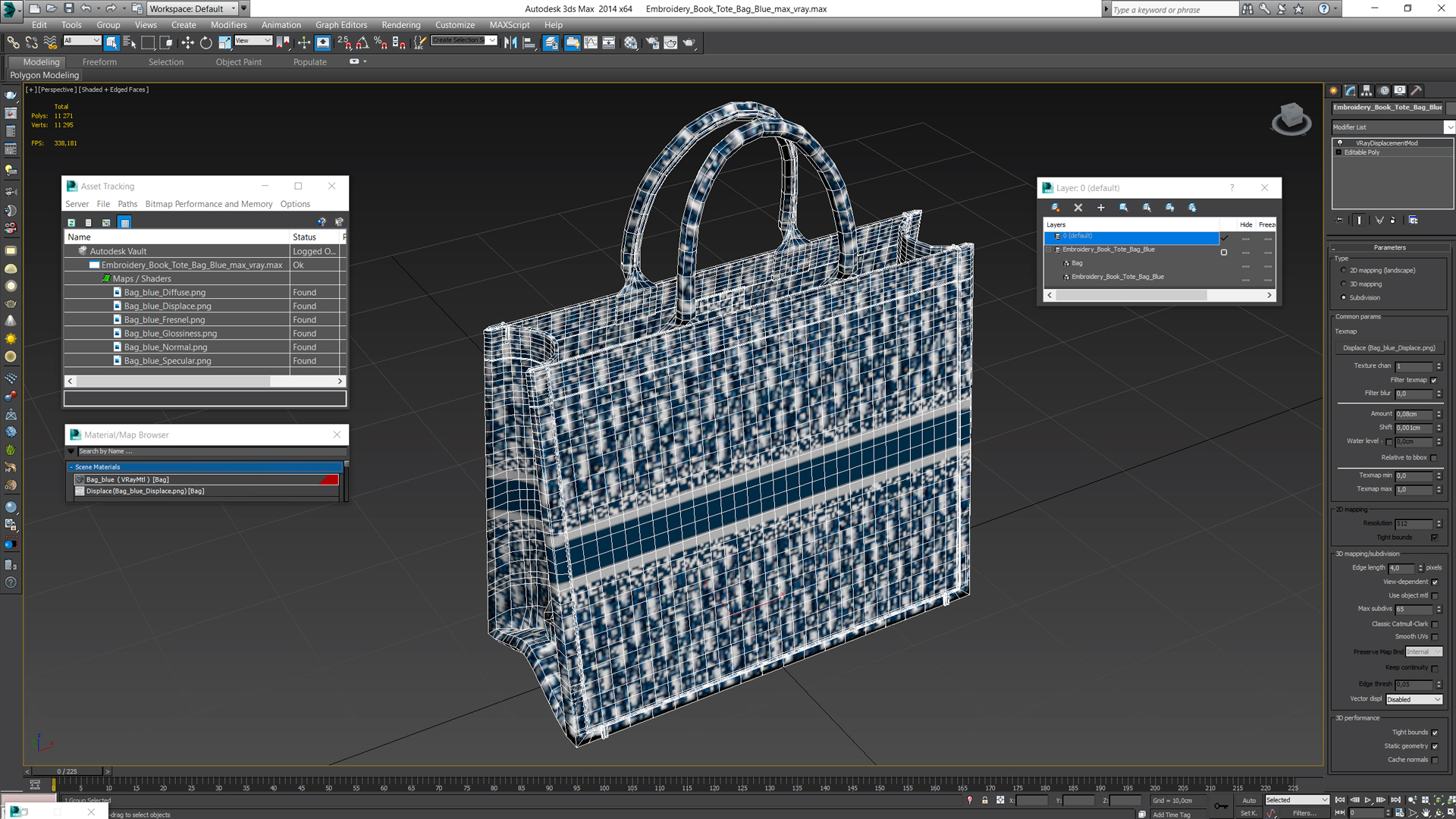1456x819 pixels.
Task: Click Bag_blue material red swatch
Action: (328, 479)
